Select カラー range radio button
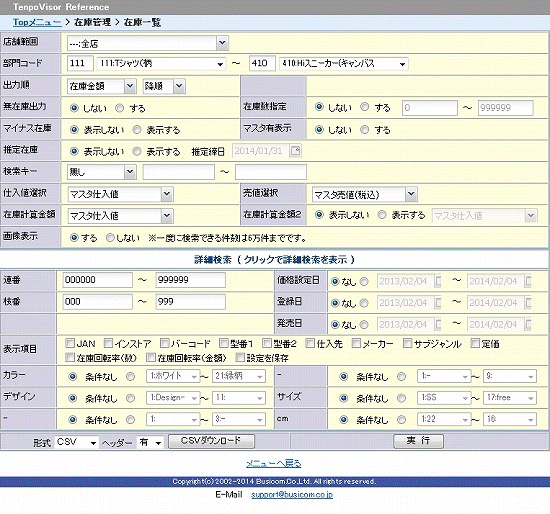Screen dimensions: 550x514 (130, 377)
